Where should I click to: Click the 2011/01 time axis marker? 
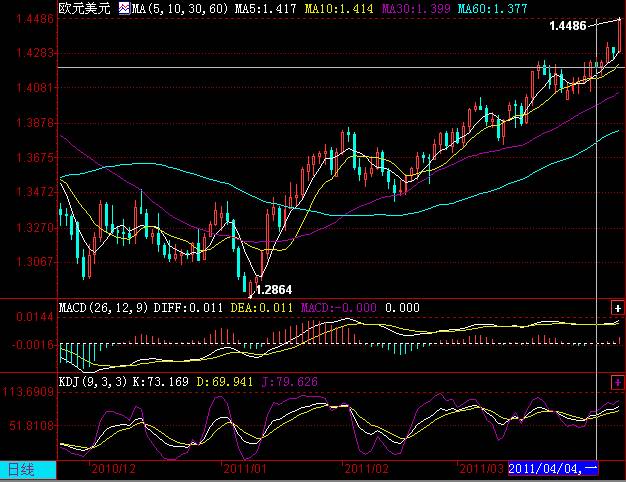tap(245, 468)
